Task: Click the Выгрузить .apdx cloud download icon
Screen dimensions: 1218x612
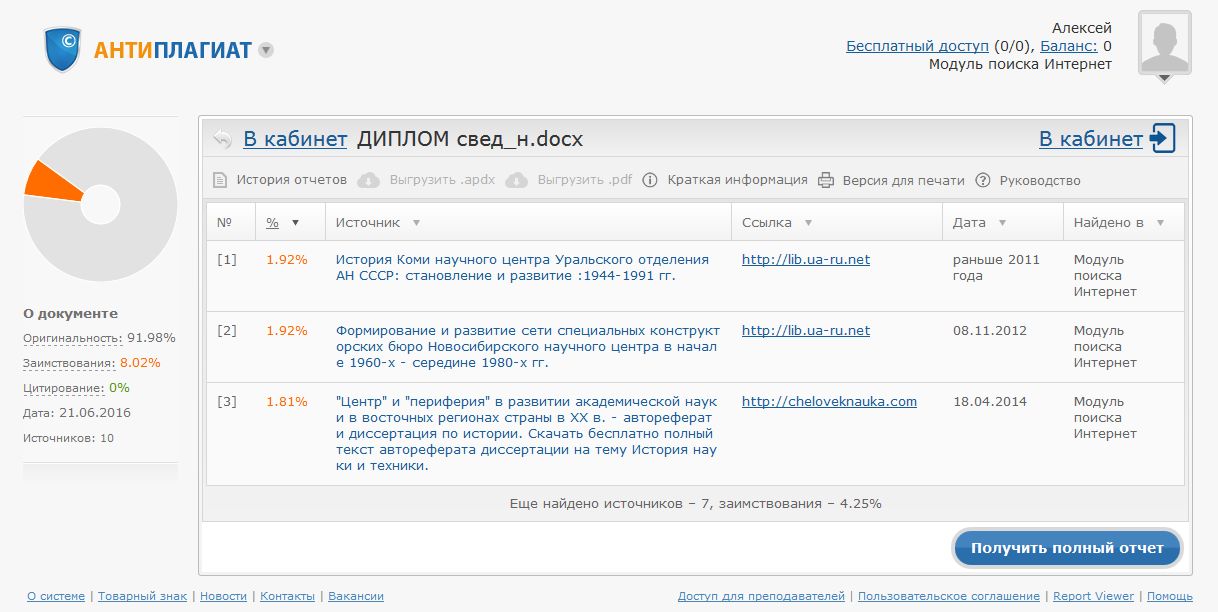Action: click(368, 181)
